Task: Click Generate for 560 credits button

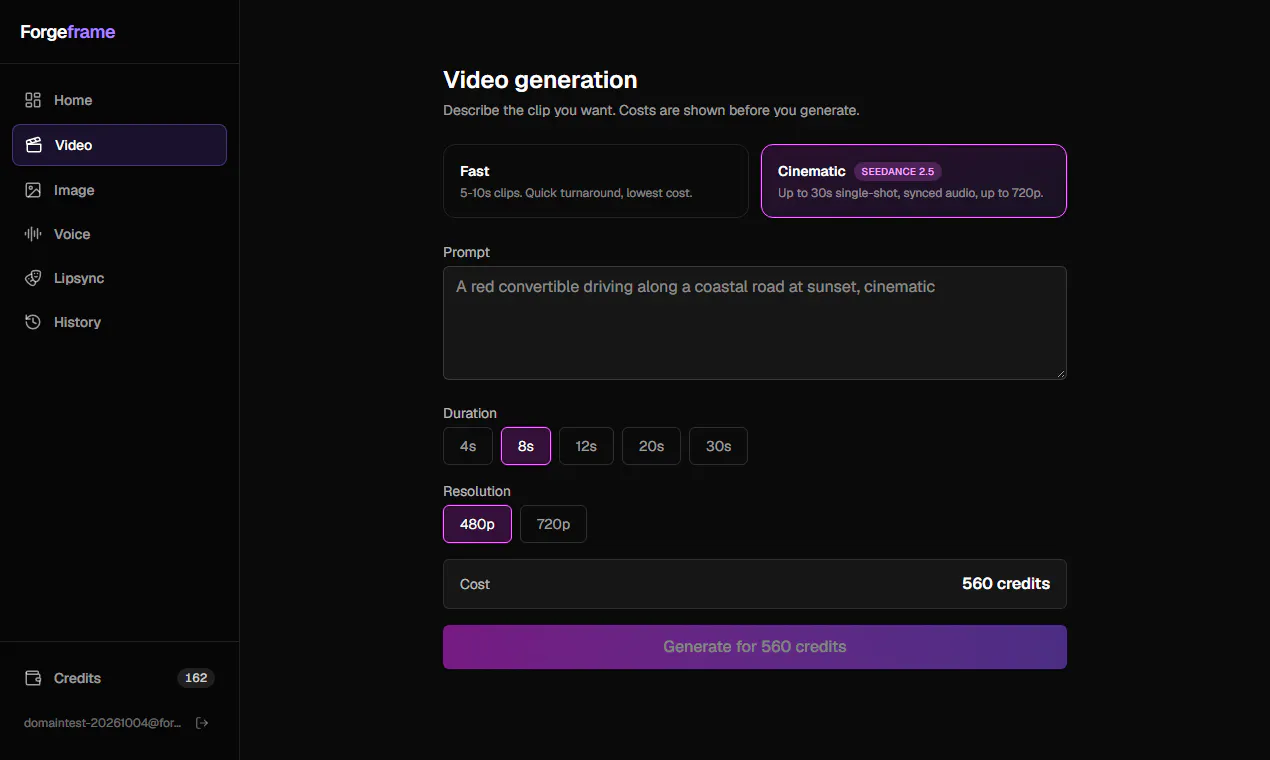Action: pos(755,647)
